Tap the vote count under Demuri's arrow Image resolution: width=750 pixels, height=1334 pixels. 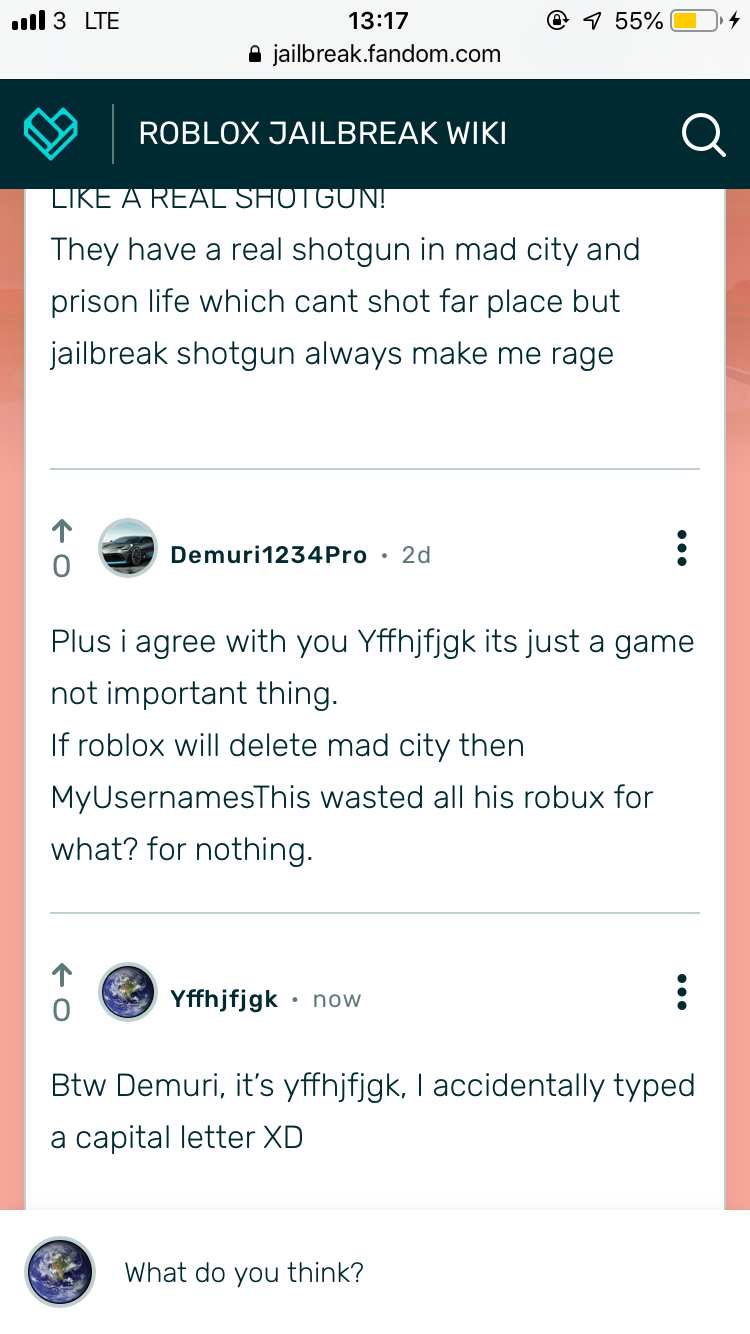tap(61, 567)
